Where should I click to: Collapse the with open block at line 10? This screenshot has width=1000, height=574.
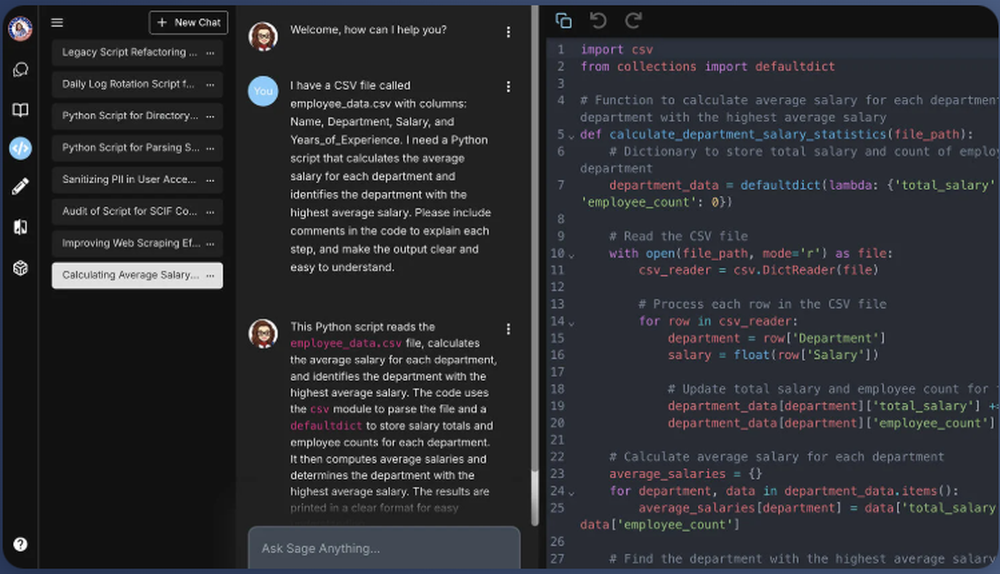pyautogui.click(x=571, y=255)
